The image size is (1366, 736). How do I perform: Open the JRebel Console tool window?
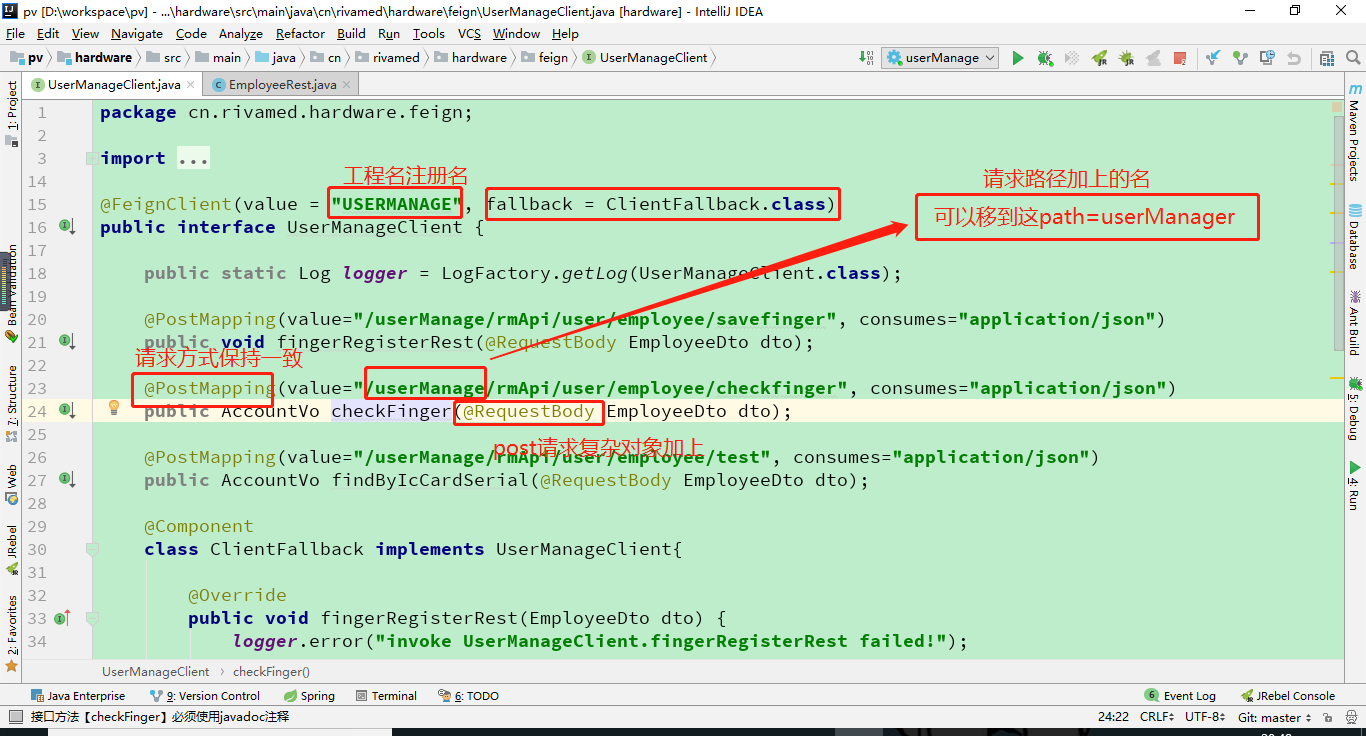coord(1288,696)
